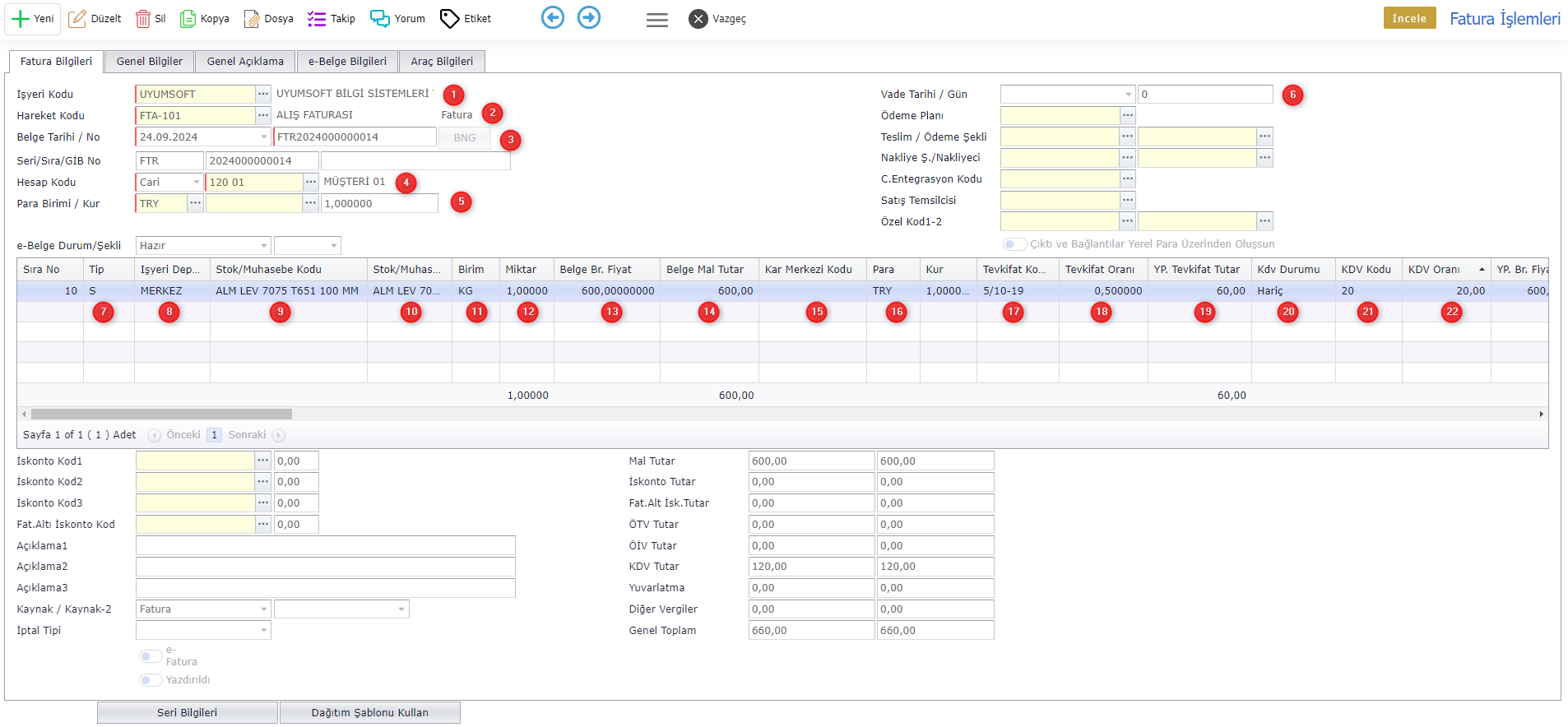Click Dağıtım Şablonu Kullan button
This screenshot has width=1568, height=727.
370,713
